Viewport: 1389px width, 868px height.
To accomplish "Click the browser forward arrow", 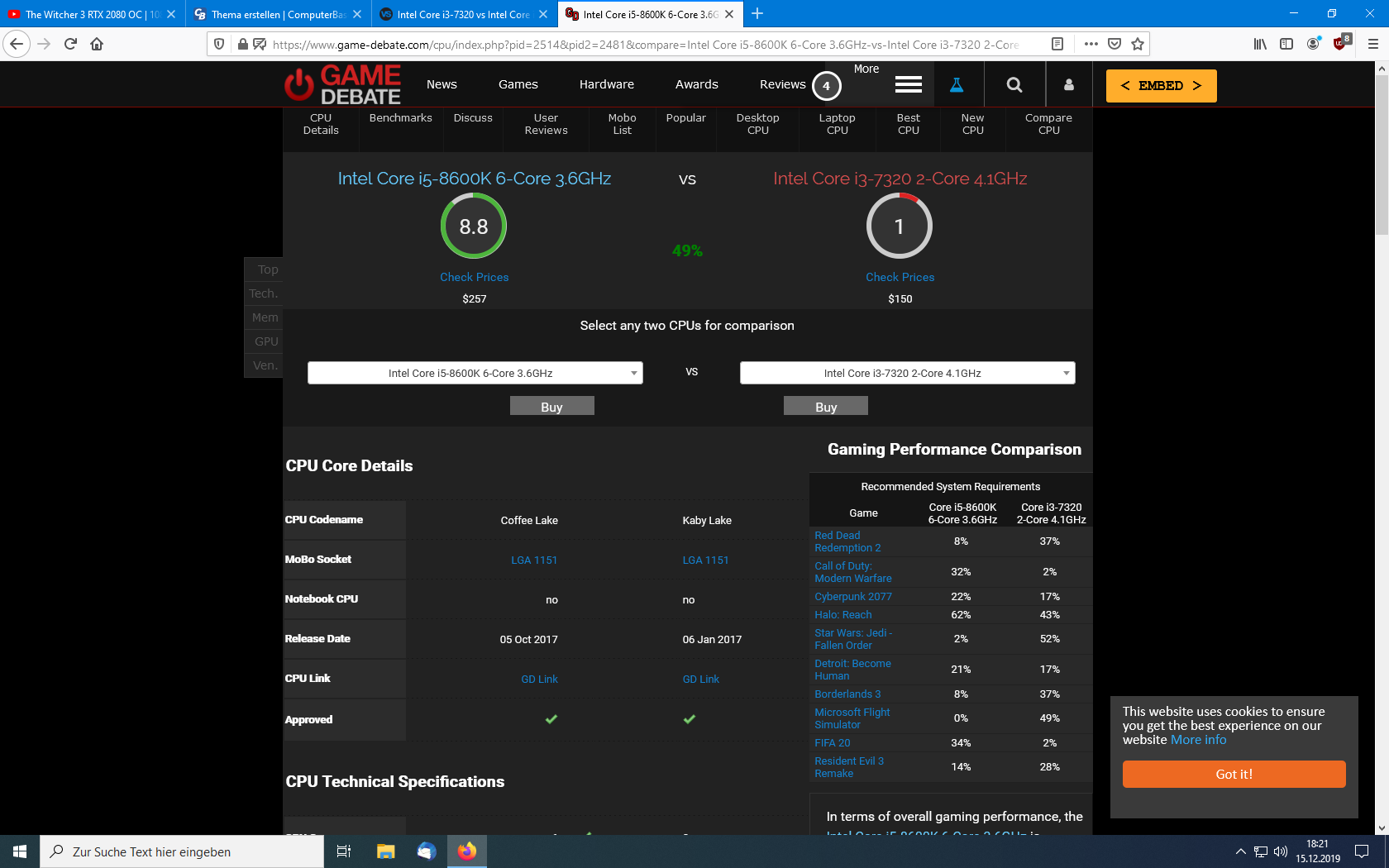I will 44,44.
